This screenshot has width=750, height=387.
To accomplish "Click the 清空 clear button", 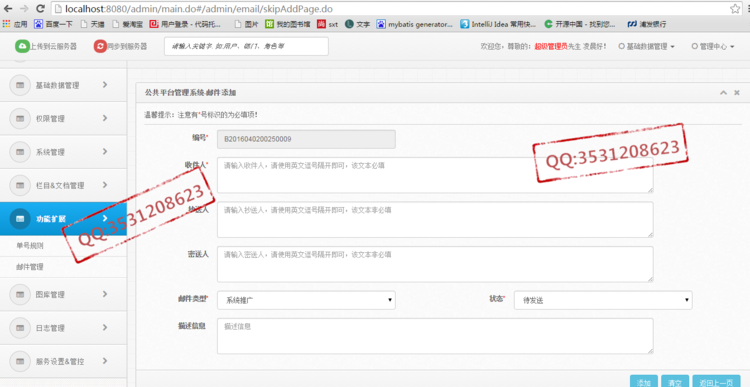I will [x=675, y=382].
